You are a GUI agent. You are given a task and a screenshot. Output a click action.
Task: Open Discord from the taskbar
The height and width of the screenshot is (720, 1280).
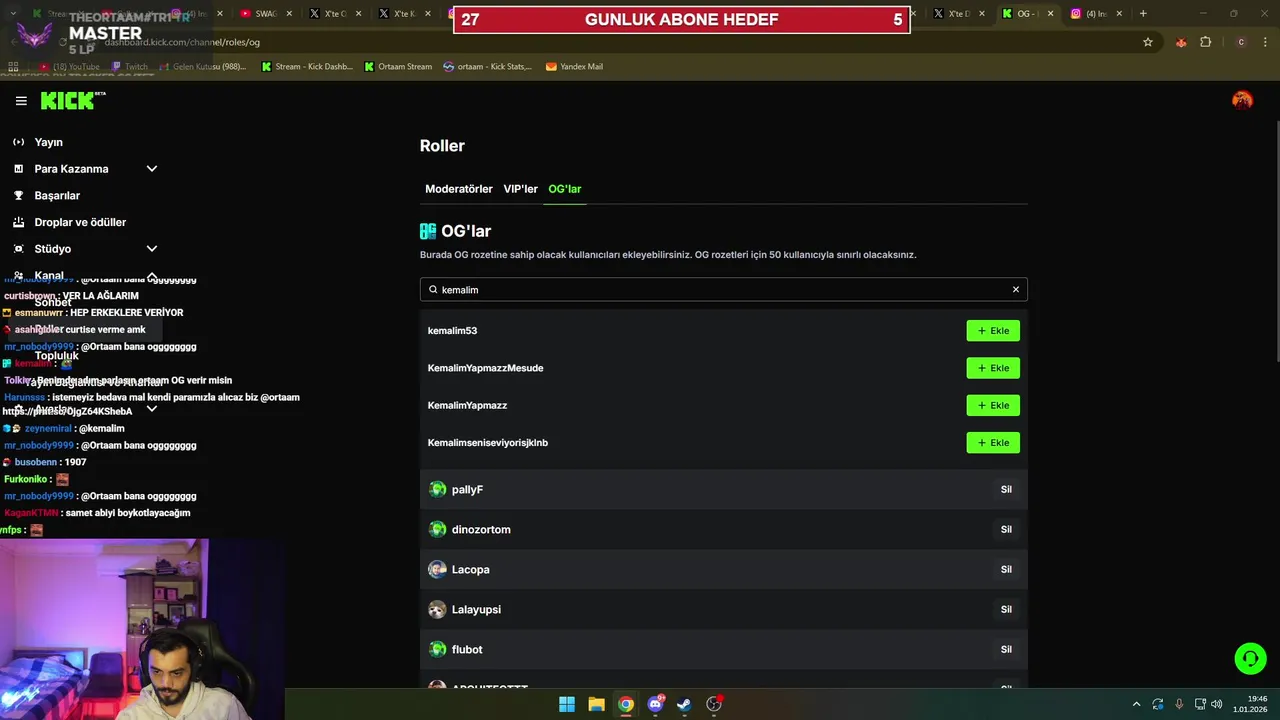point(655,704)
